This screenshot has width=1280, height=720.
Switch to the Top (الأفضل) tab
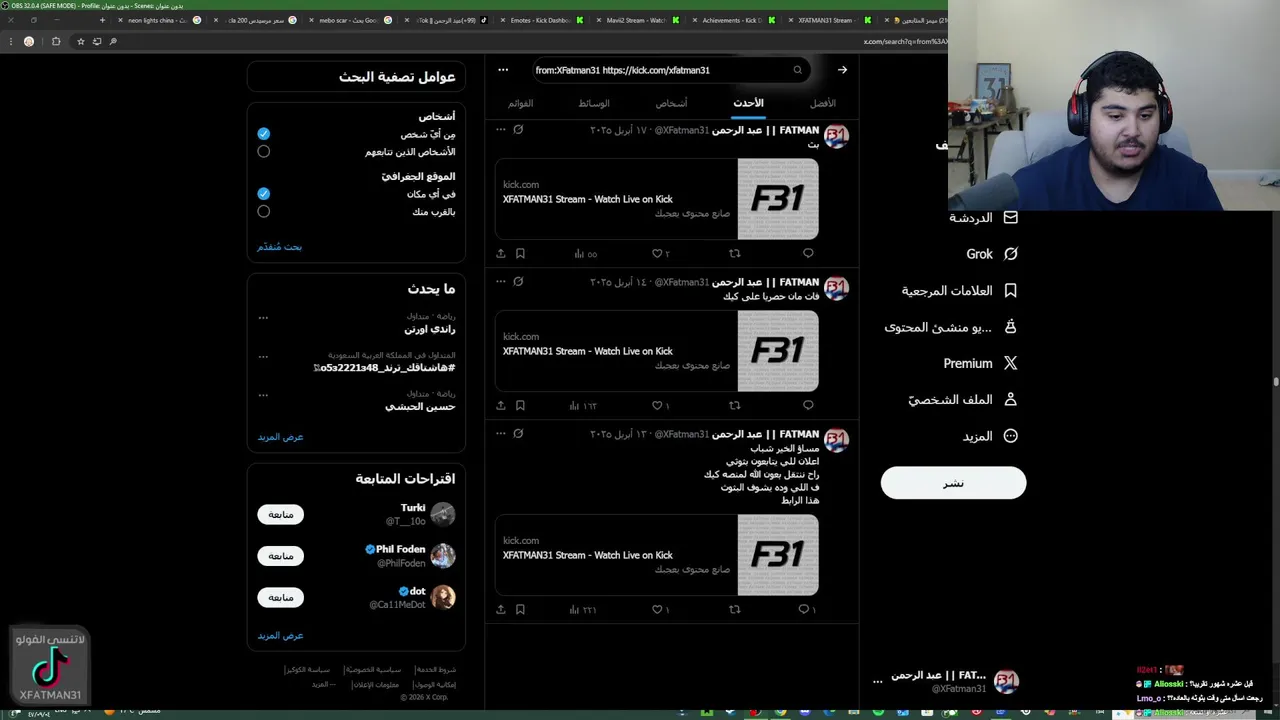[x=823, y=103]
